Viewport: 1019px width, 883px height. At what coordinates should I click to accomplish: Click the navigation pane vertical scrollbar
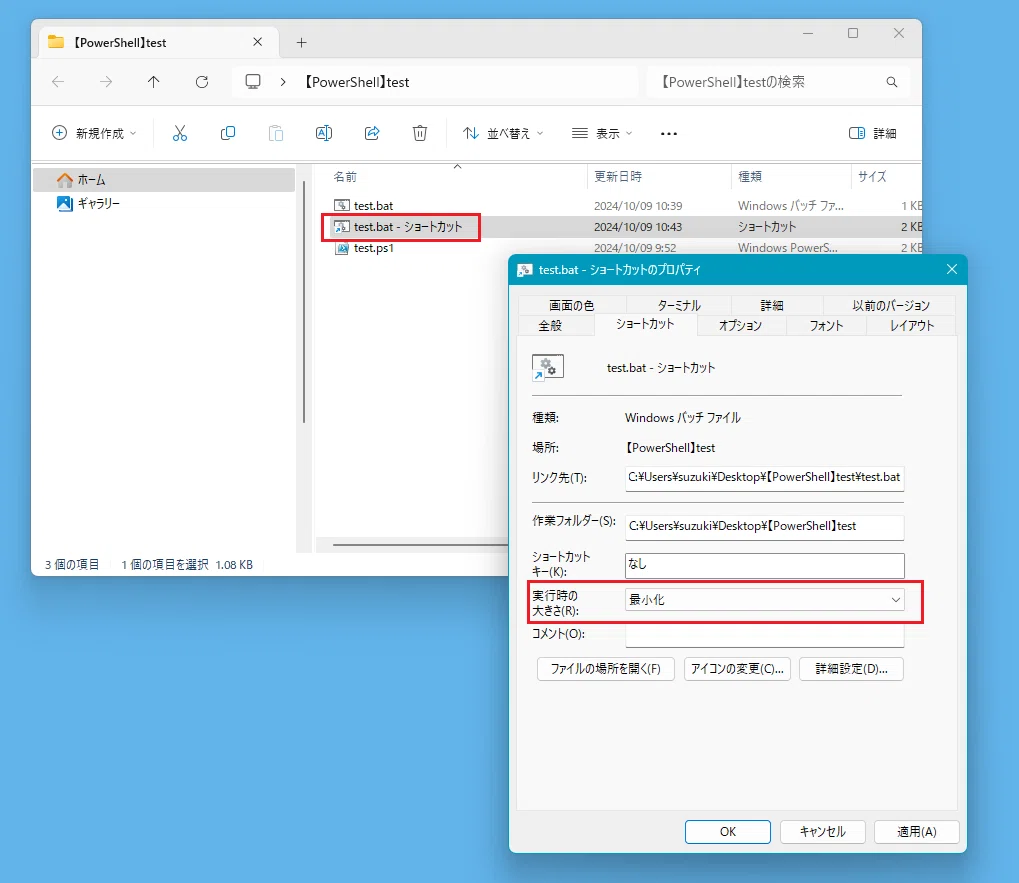[x=303, y=301]
